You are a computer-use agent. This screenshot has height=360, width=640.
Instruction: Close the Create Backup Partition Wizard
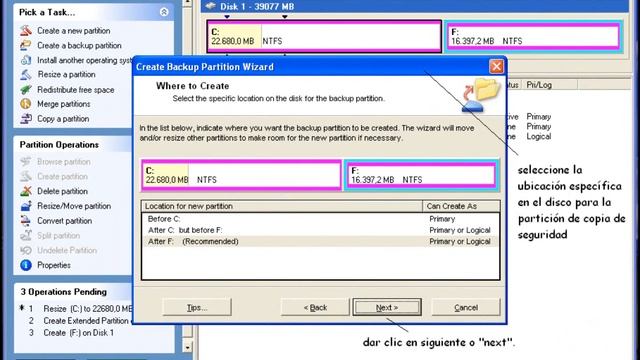pyautogui.click(x=496, y=67)
